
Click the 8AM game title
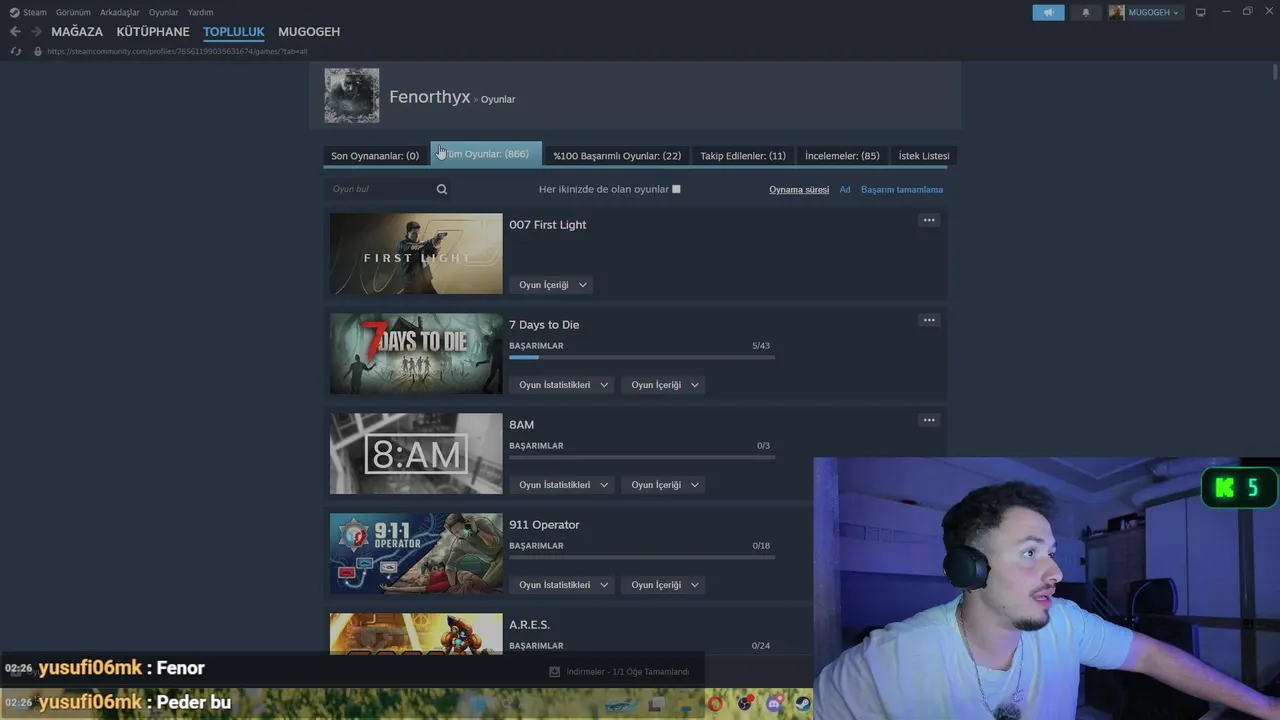pos(522,425)
